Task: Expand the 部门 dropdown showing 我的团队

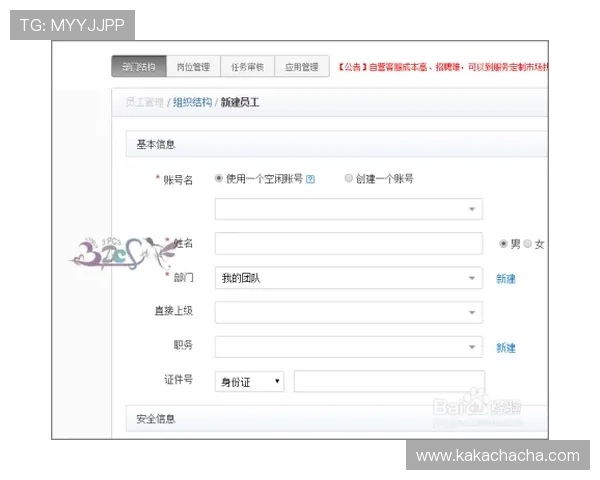Action: coord(349,278)
